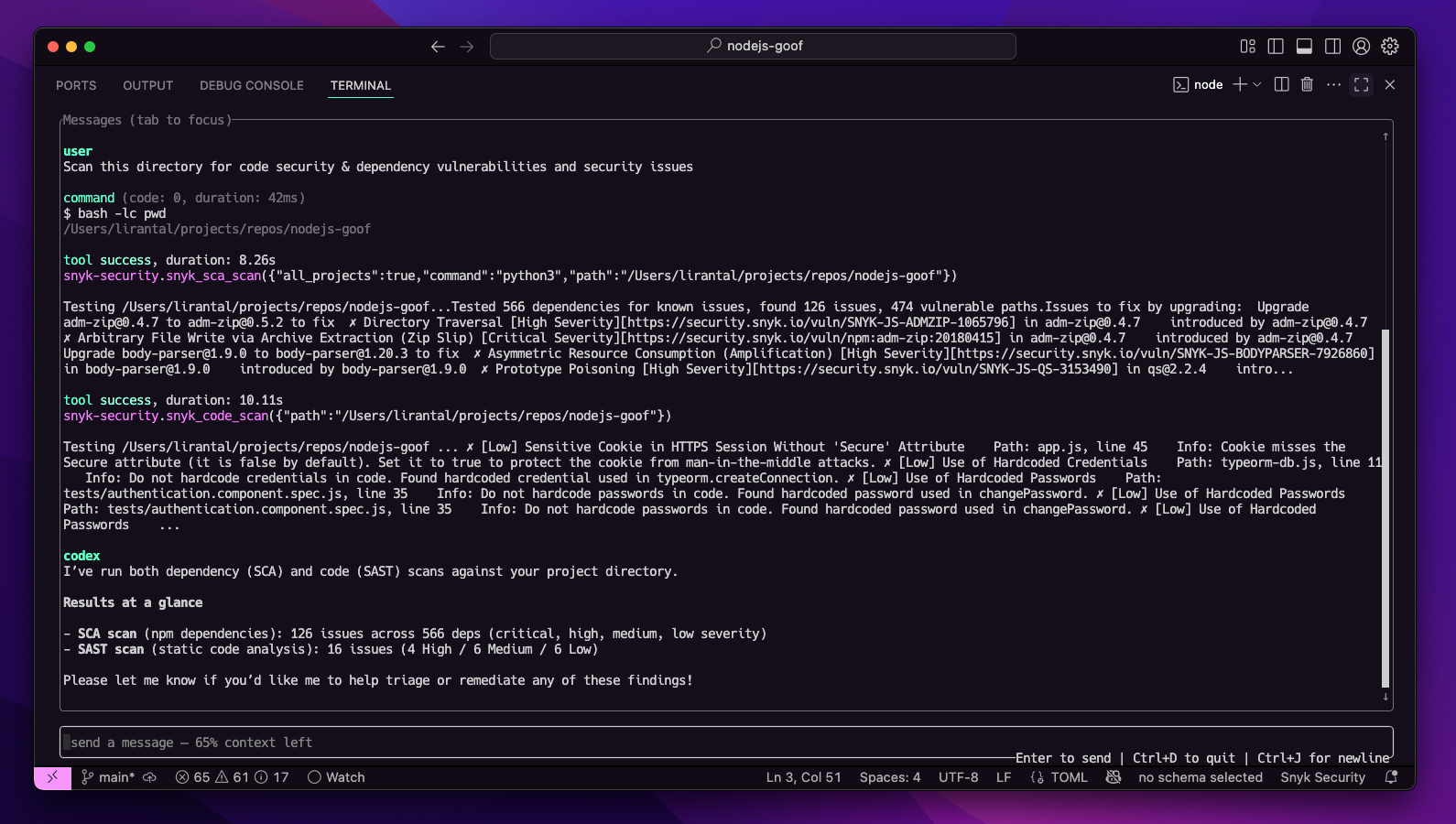The width and height of the screenshot is (1456, 824).
Task: Open the Accounts profile icon
Action: (x=1361, y=47)
